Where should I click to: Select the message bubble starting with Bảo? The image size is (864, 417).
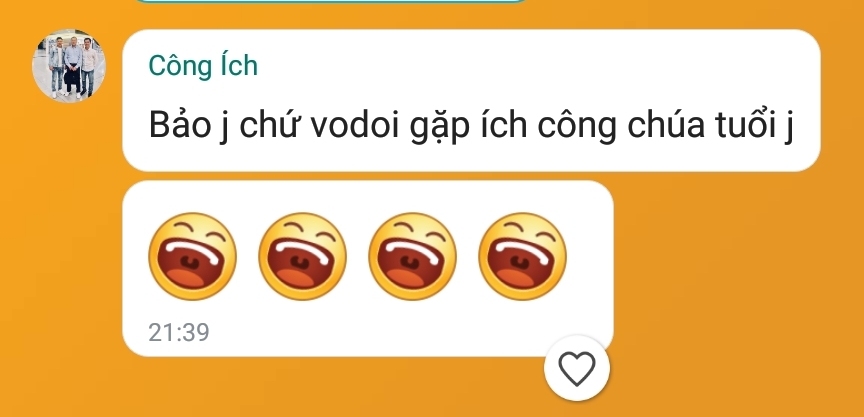[x=471, y=100]
